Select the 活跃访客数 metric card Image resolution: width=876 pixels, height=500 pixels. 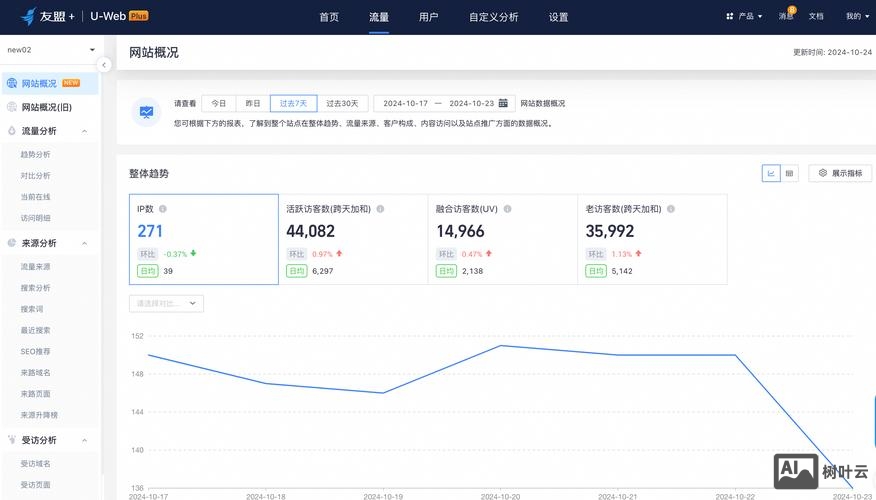tap(353, 239)
